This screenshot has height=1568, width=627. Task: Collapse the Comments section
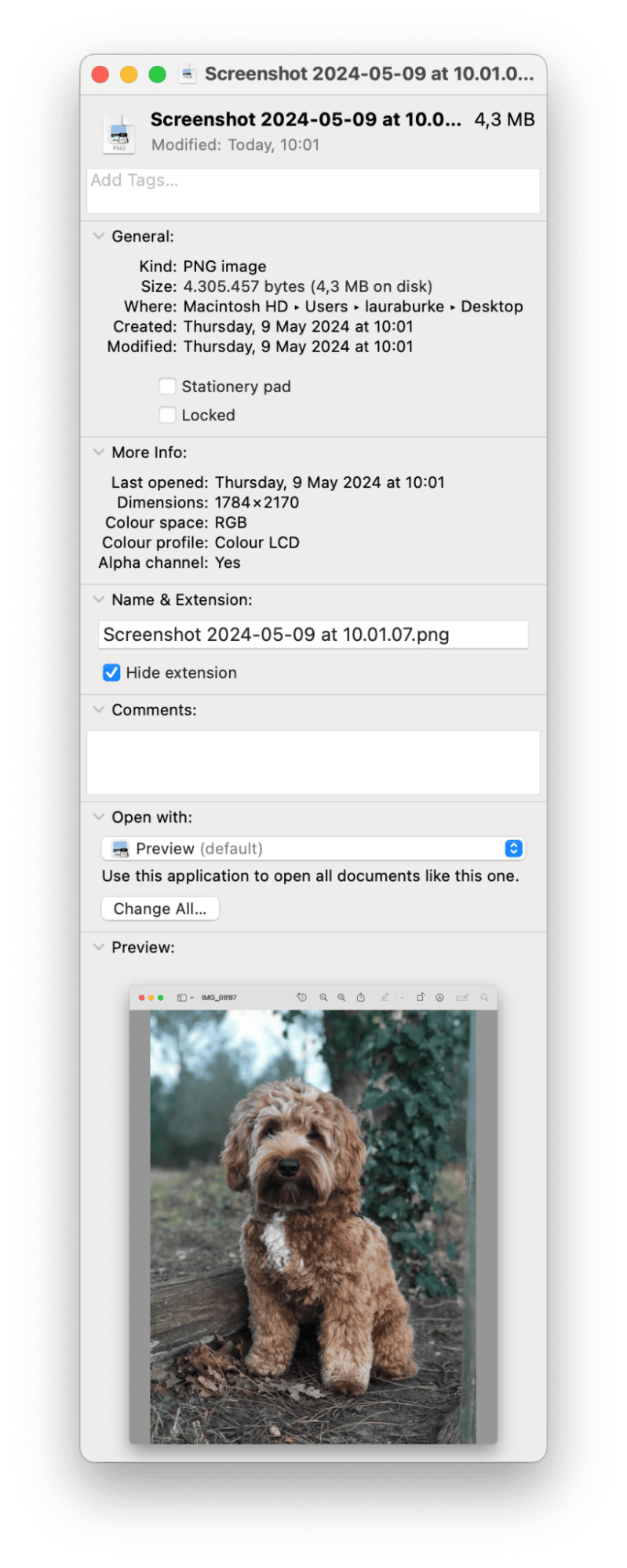click(x=99, y=710)
